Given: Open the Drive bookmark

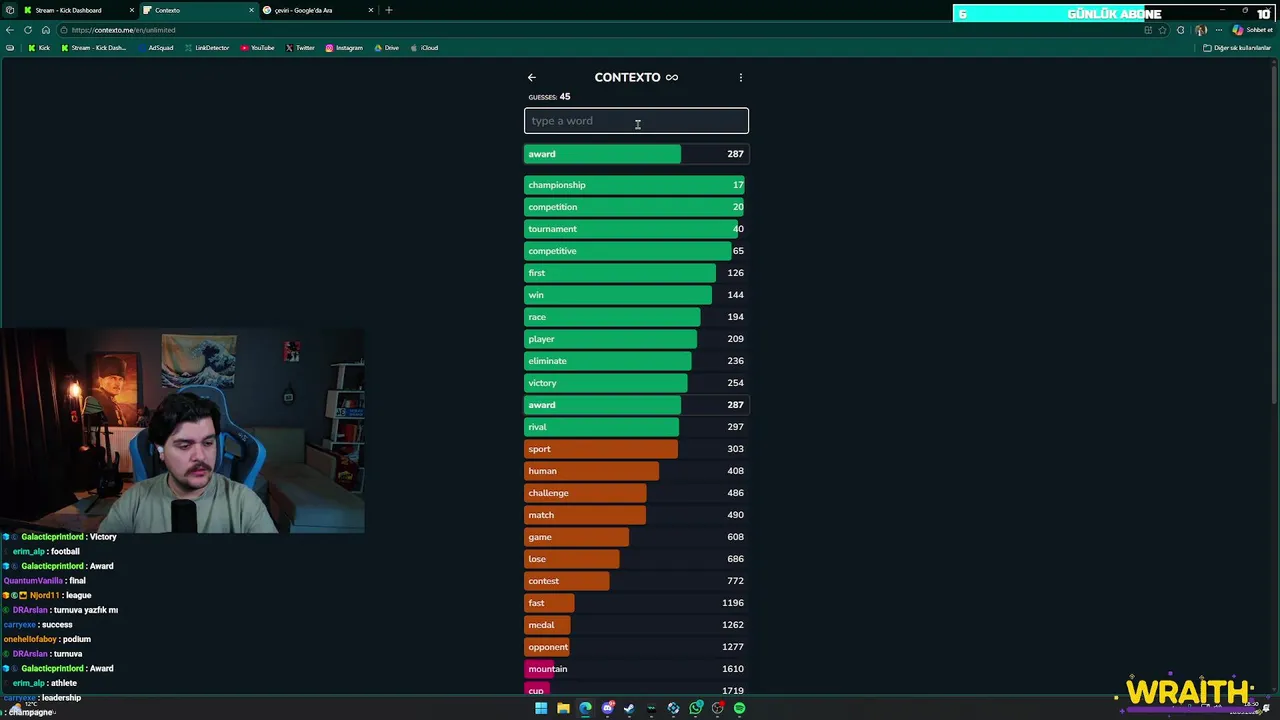Looking at the screenshot, I should coord(386,48).
